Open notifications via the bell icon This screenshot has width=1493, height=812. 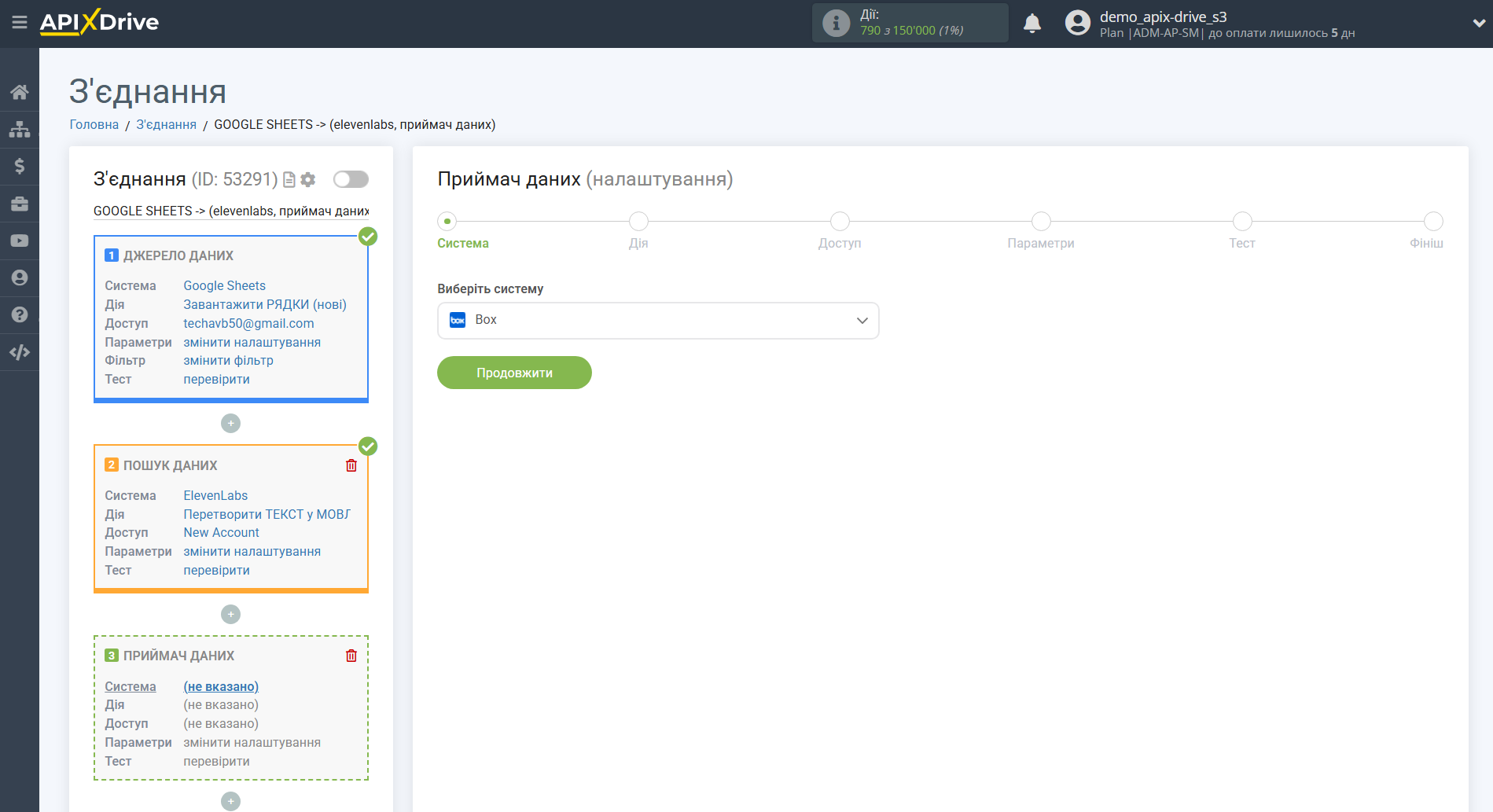pyautogui.click(x=1031, y=23)
